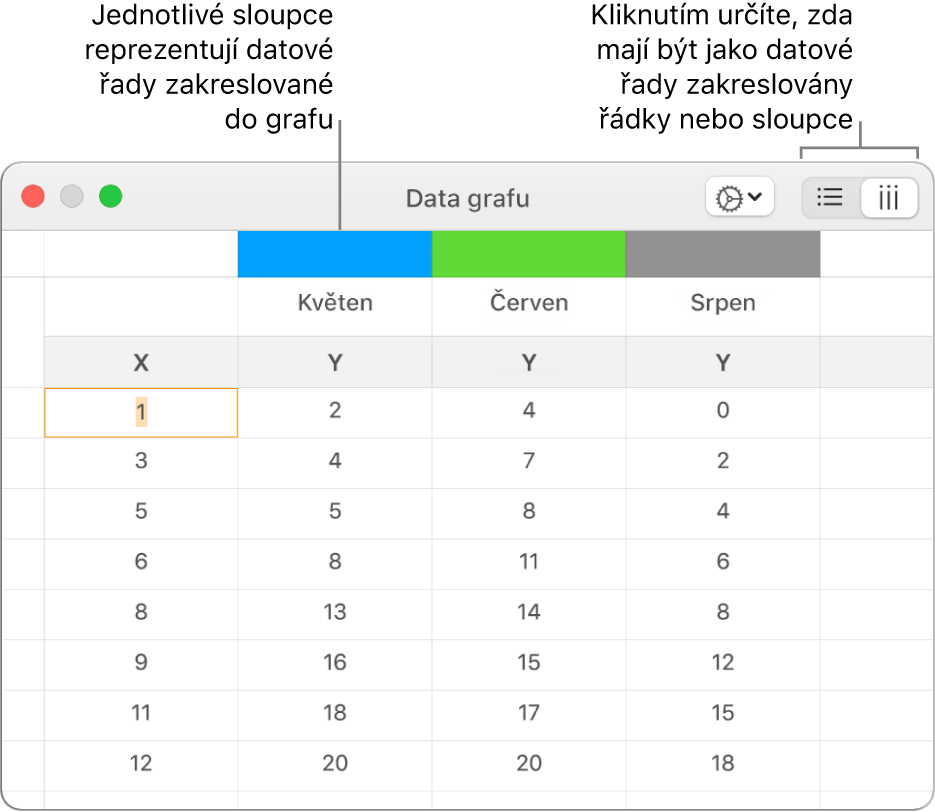
Task: Select the cell with value 7
Action: click(529, 461)
